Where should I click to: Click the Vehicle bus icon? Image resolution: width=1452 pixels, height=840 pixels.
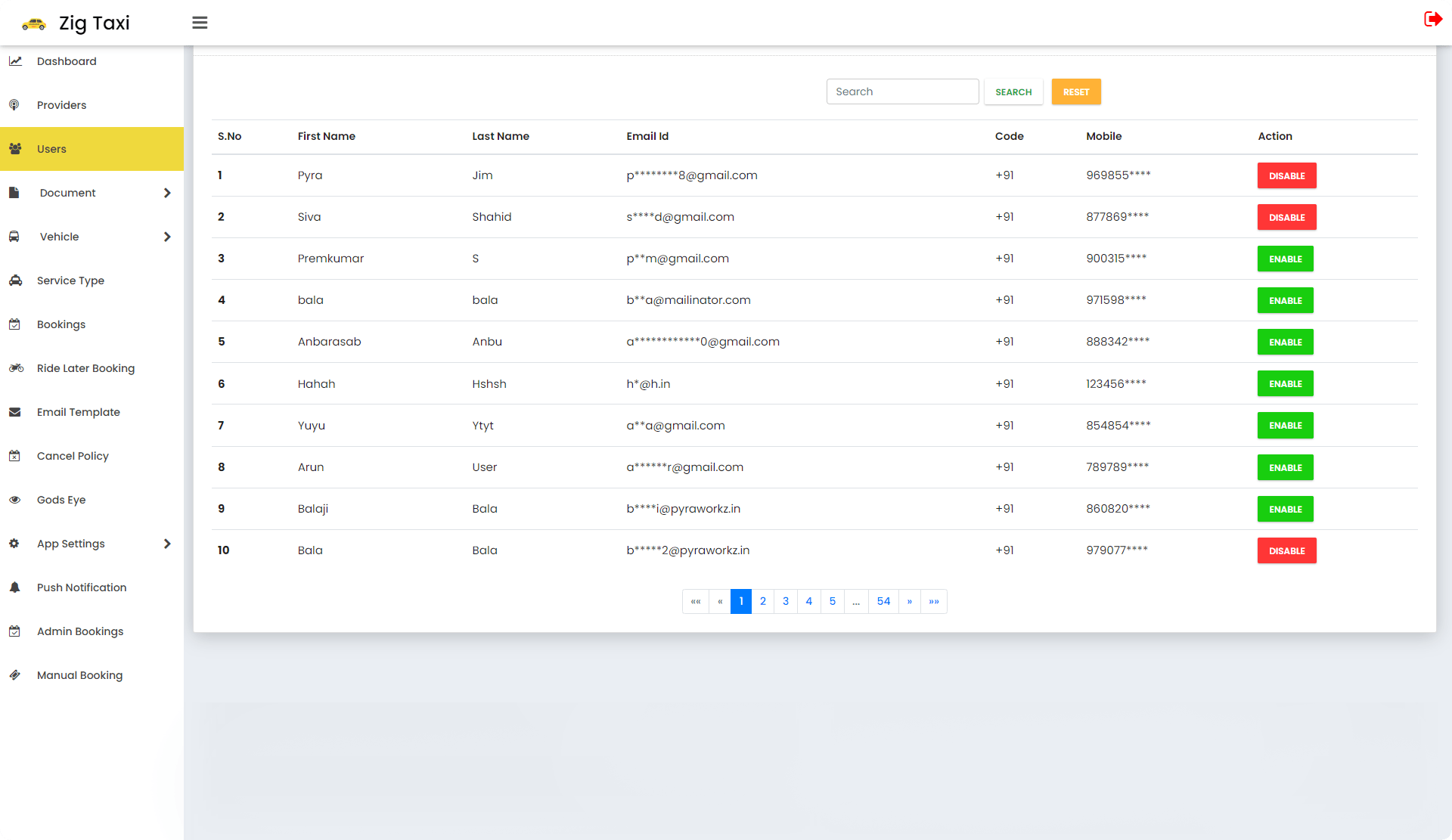(14, 237)
